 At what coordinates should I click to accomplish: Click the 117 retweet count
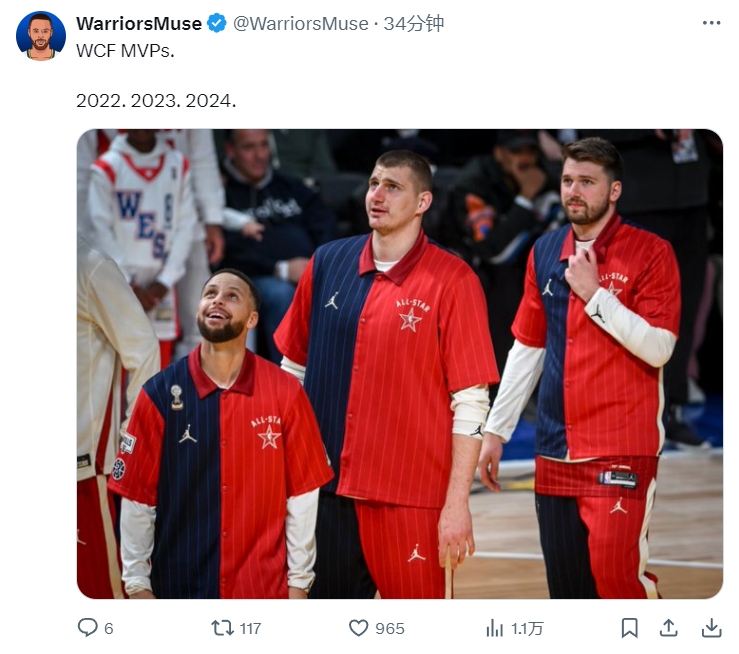click(x=250, y=629)
